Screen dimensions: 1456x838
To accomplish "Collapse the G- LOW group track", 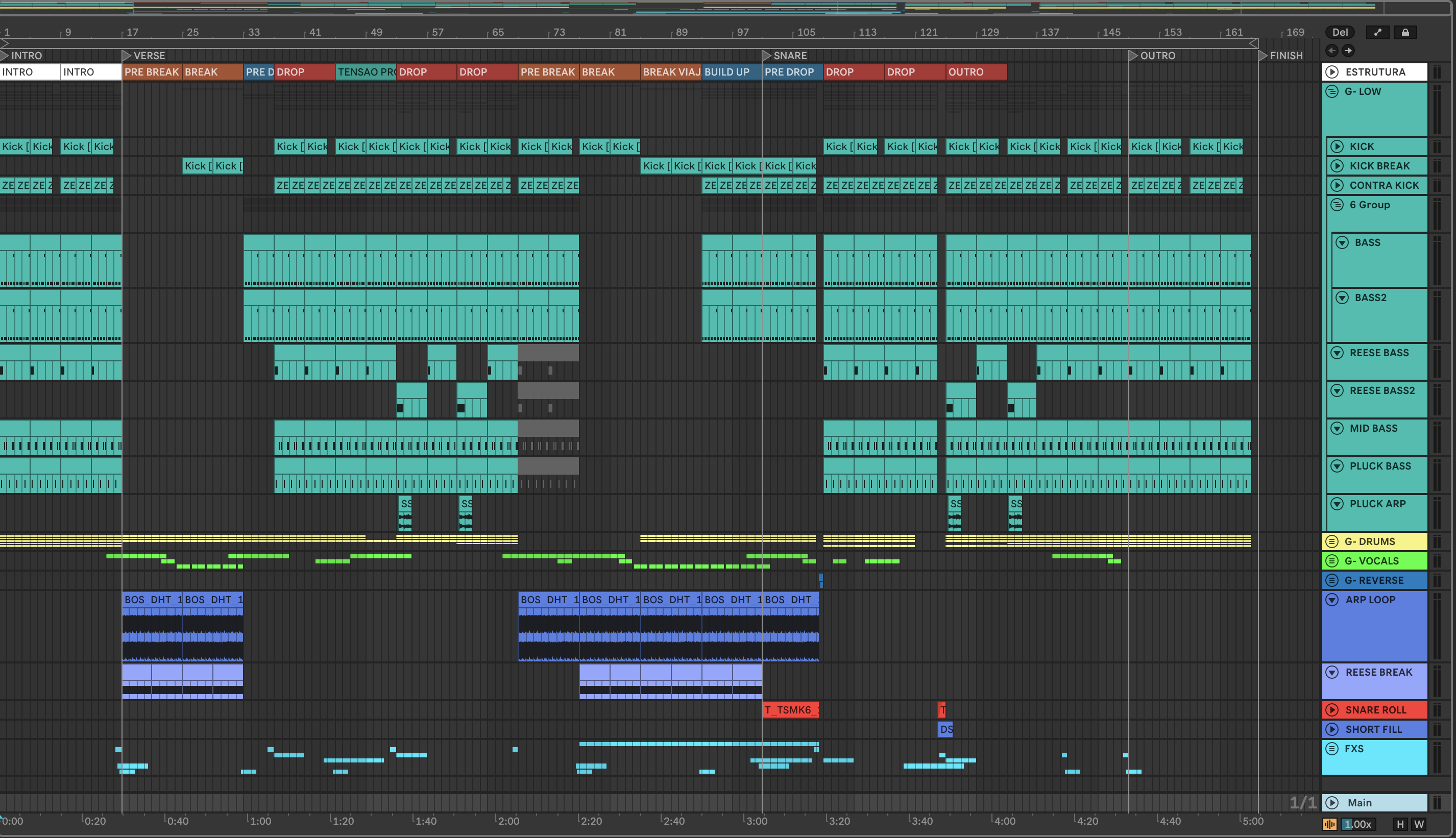I will tap(1331, 91).
